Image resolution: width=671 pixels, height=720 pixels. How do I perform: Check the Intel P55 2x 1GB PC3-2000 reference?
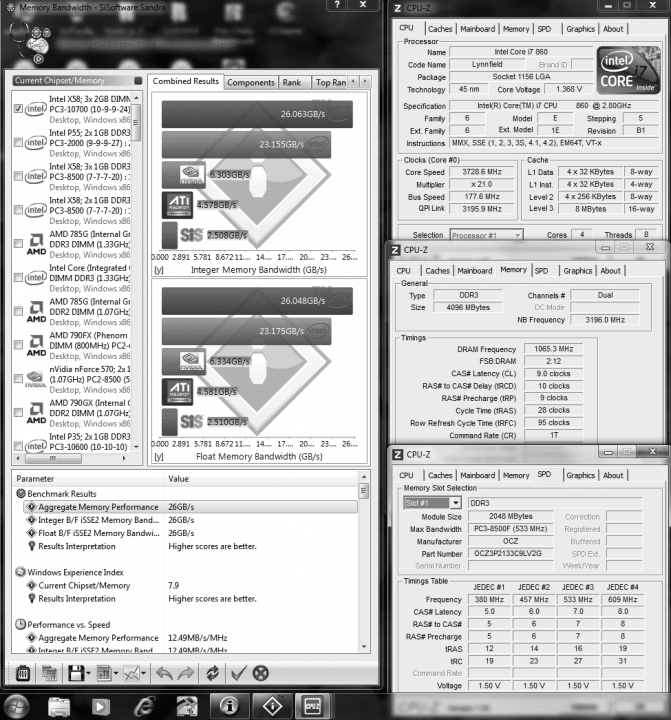coord(18,143)
